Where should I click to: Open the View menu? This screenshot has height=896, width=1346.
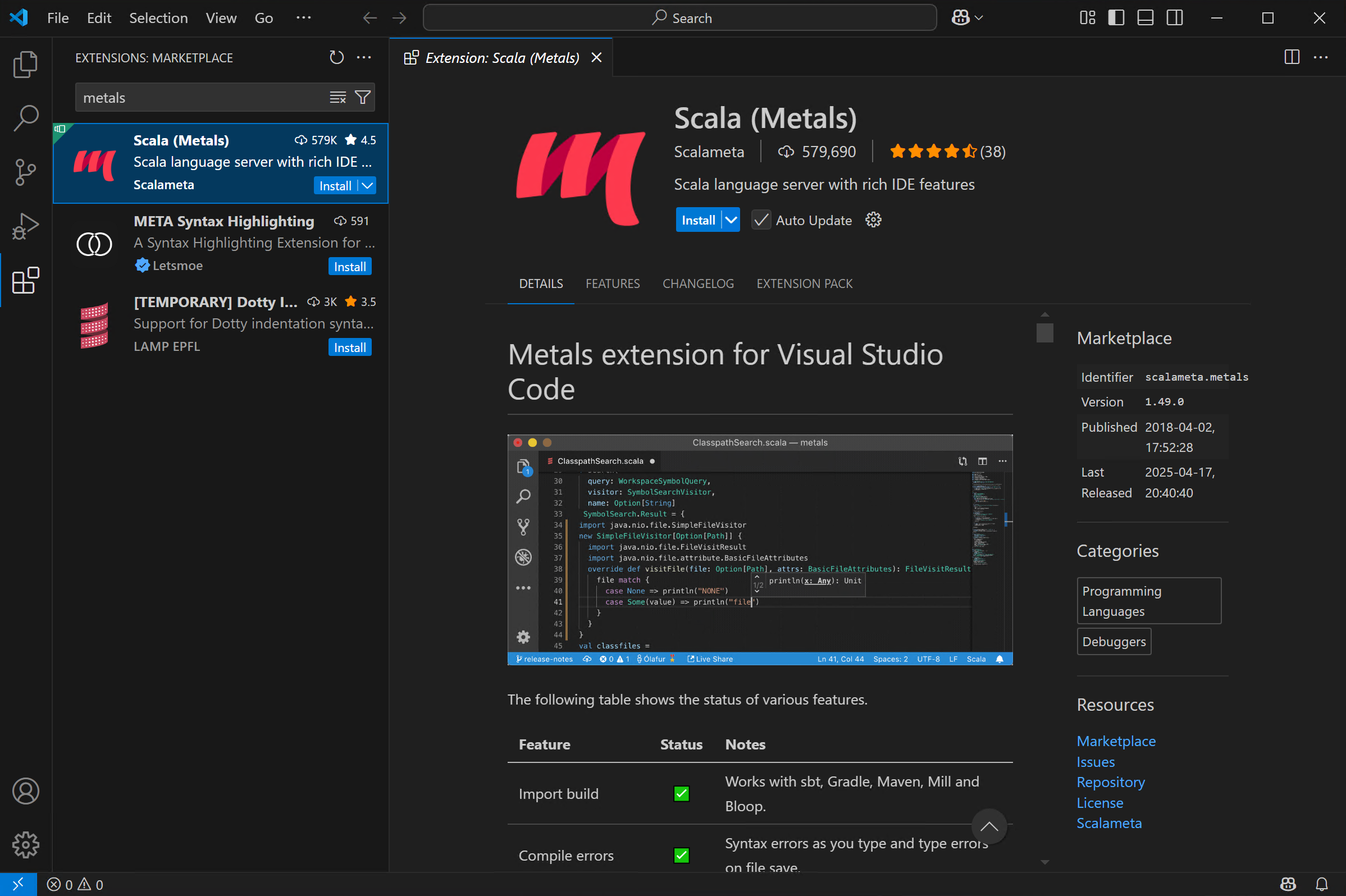221,19
